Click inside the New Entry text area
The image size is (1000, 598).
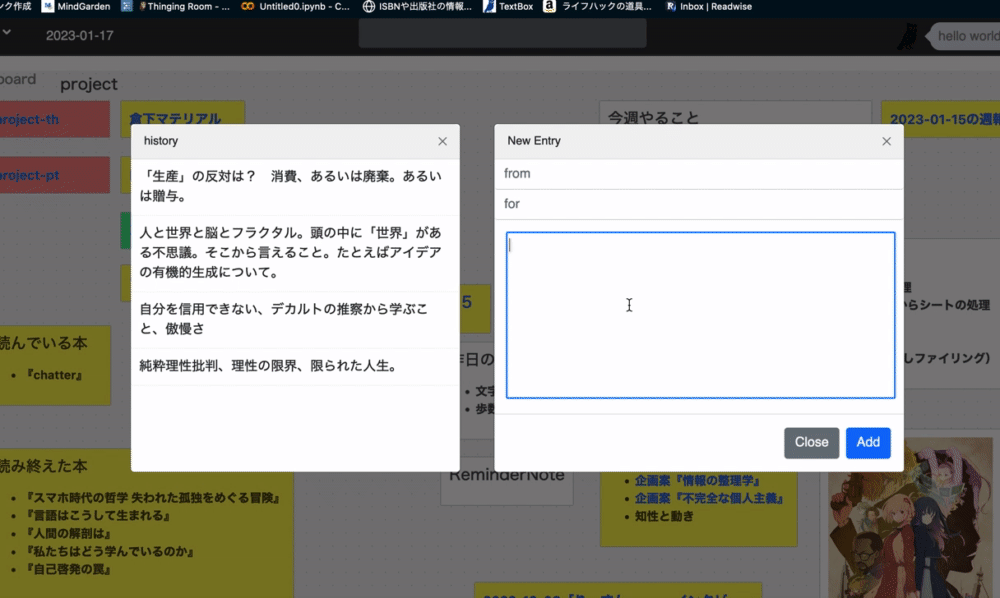click(x=700, y=313)
